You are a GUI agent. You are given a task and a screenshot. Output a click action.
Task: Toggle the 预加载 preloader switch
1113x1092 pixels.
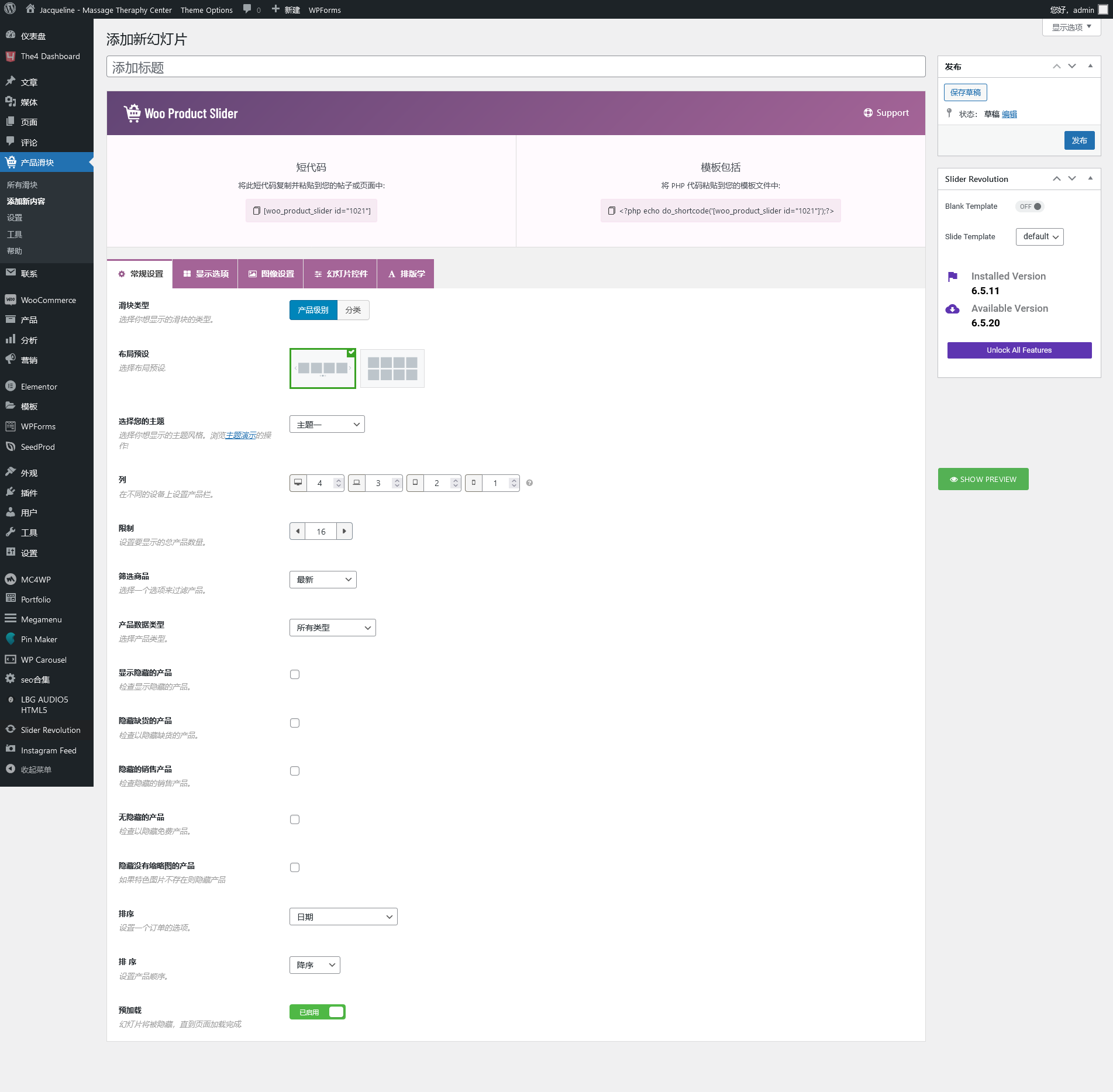point(318,1012)
